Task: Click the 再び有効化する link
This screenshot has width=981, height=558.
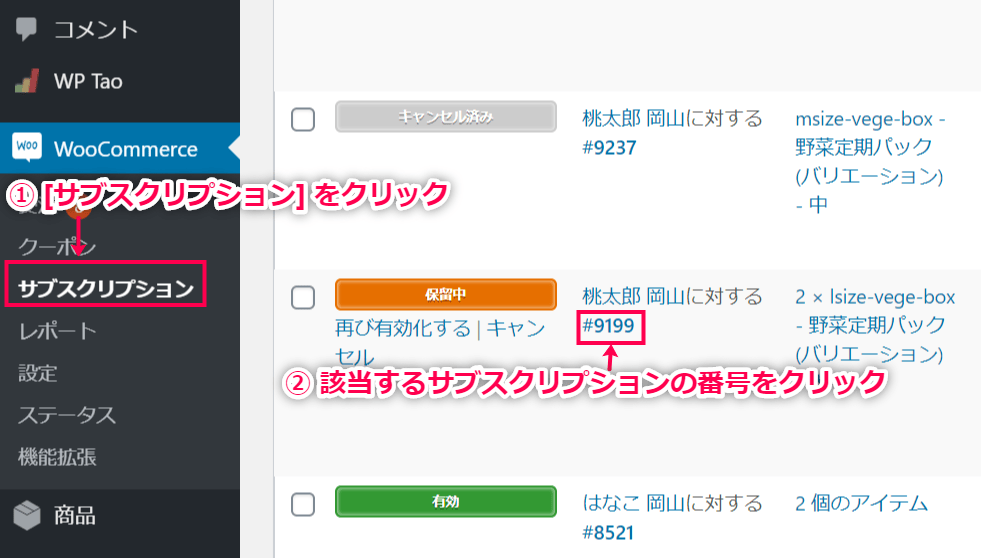Action: 403,328
